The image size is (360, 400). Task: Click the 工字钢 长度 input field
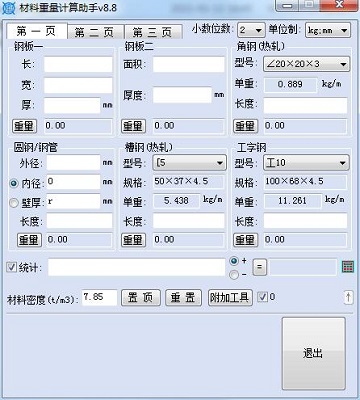point(305,221)
